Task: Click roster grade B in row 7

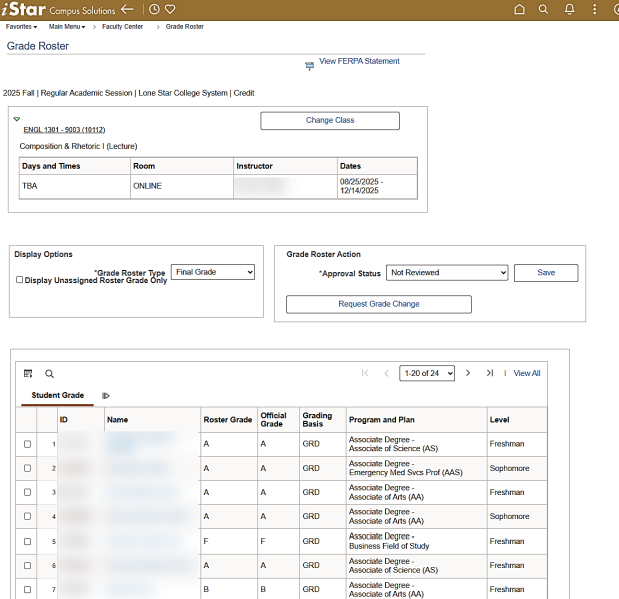Action: pyautogui.click(x=206, y=589)
